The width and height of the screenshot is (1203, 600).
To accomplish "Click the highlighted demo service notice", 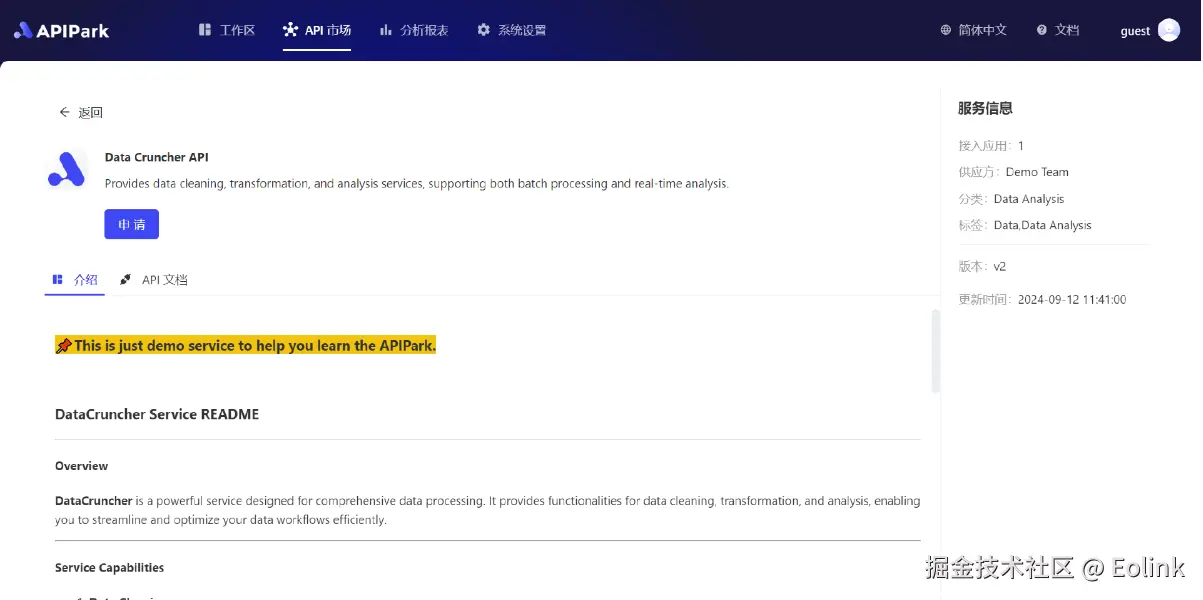I will coord(246,345).
